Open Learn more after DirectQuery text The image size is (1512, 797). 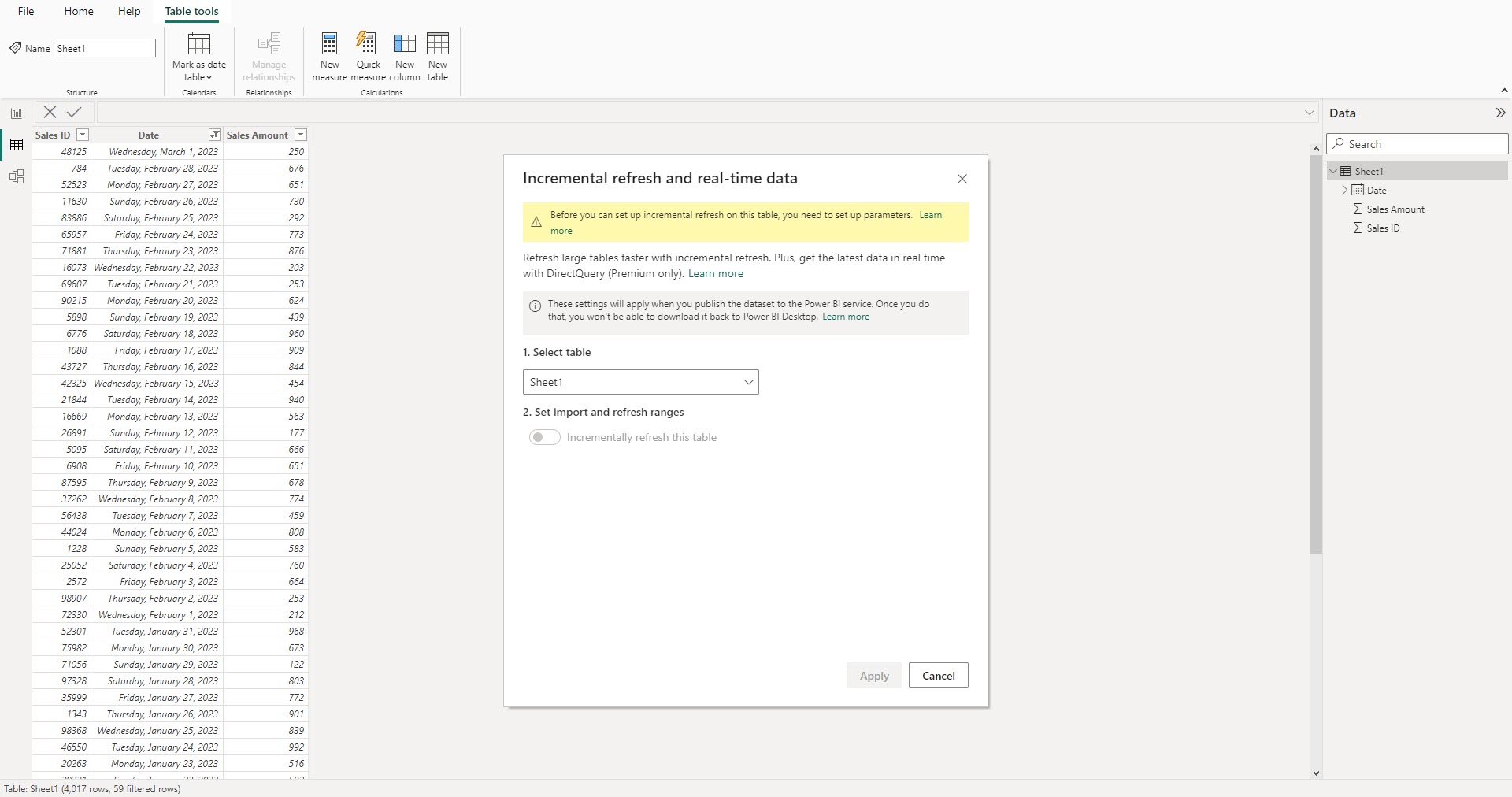click(x=715, y=273)
